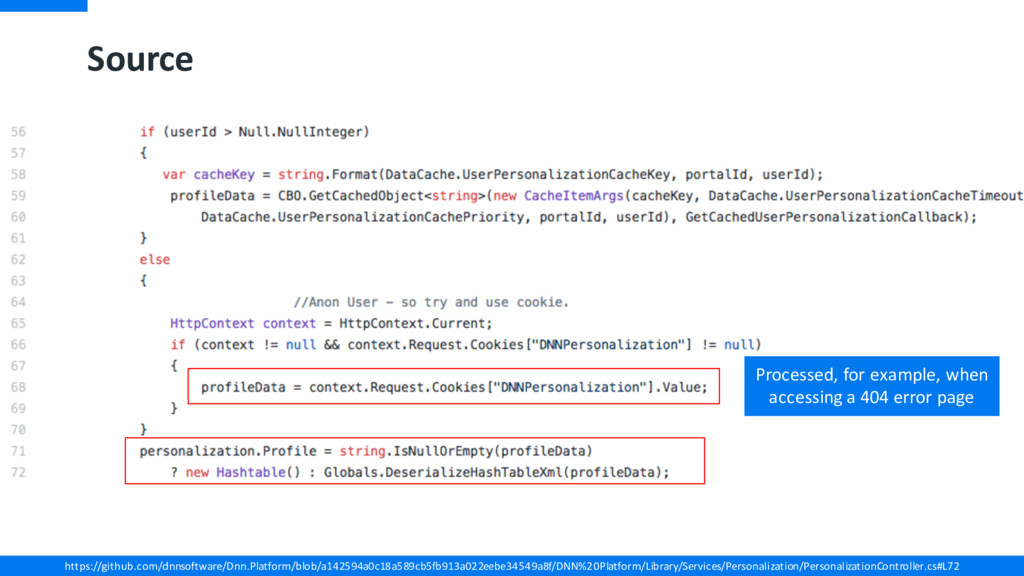The width and height of the screenshot is (1024, 576).
Task: Click line number 68
Action: [x=18, y=387]
